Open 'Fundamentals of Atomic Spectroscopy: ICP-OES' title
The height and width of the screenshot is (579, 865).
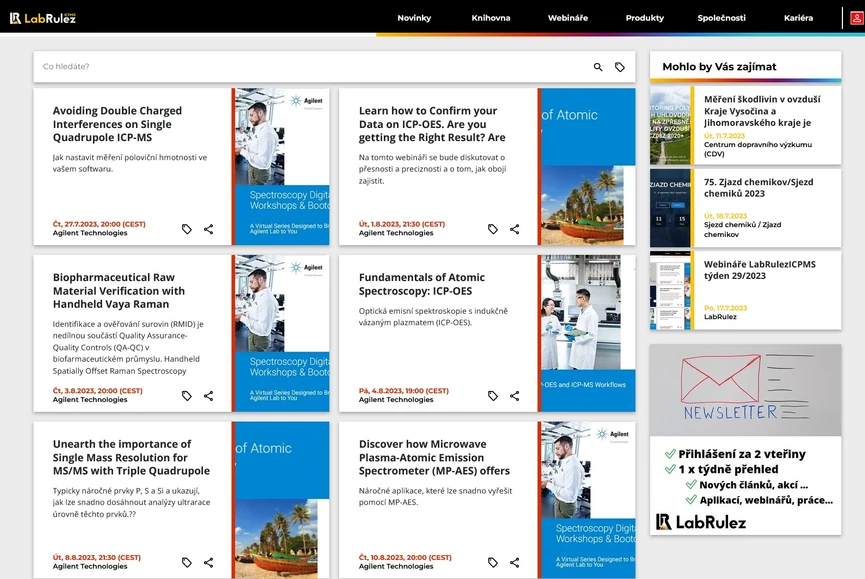click(422, 284)
